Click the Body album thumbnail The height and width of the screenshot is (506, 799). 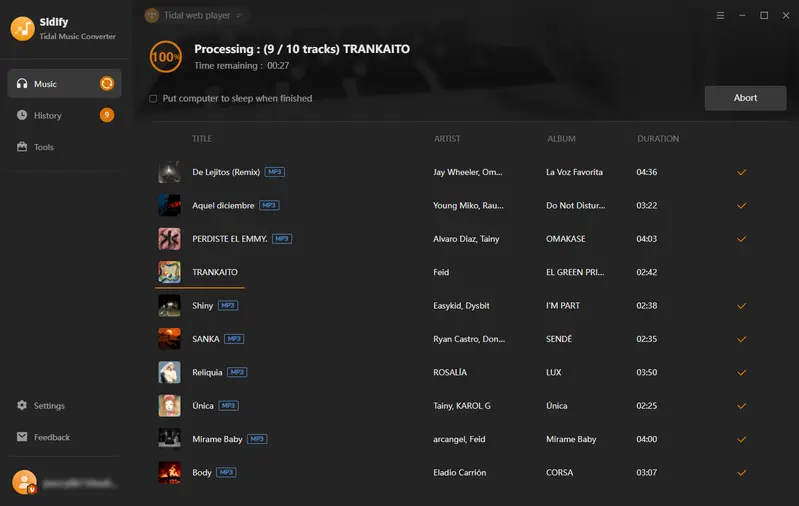tap(169, 472)
